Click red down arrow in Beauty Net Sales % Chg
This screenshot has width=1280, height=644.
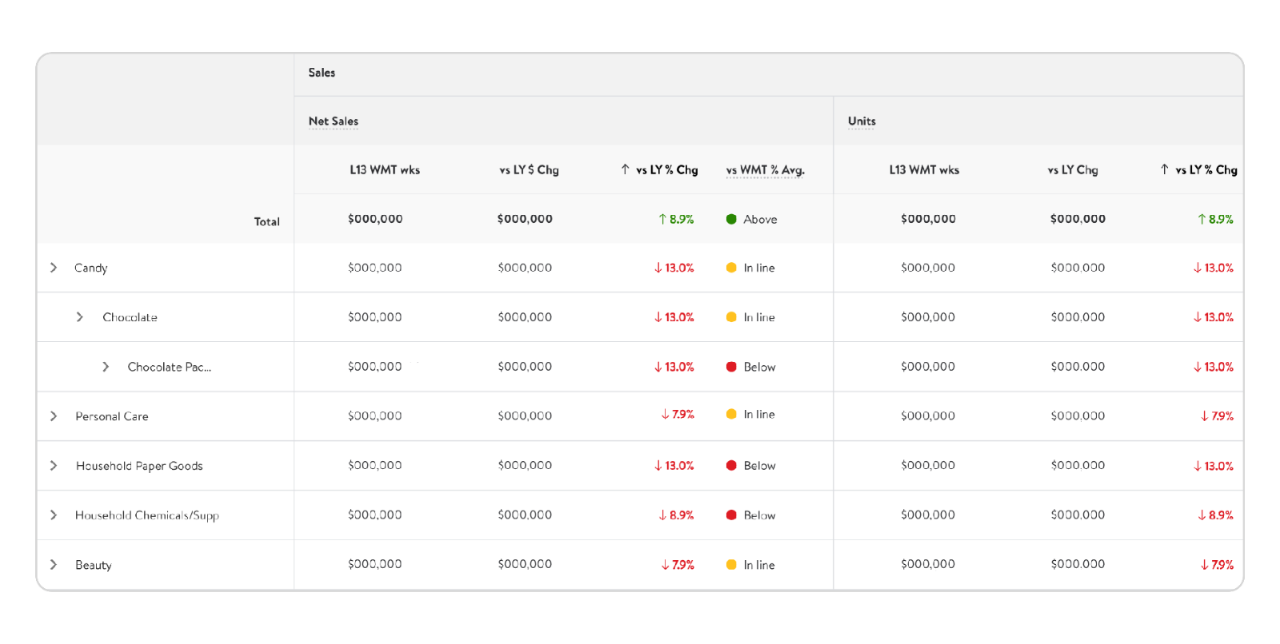(x=665, y=565)
